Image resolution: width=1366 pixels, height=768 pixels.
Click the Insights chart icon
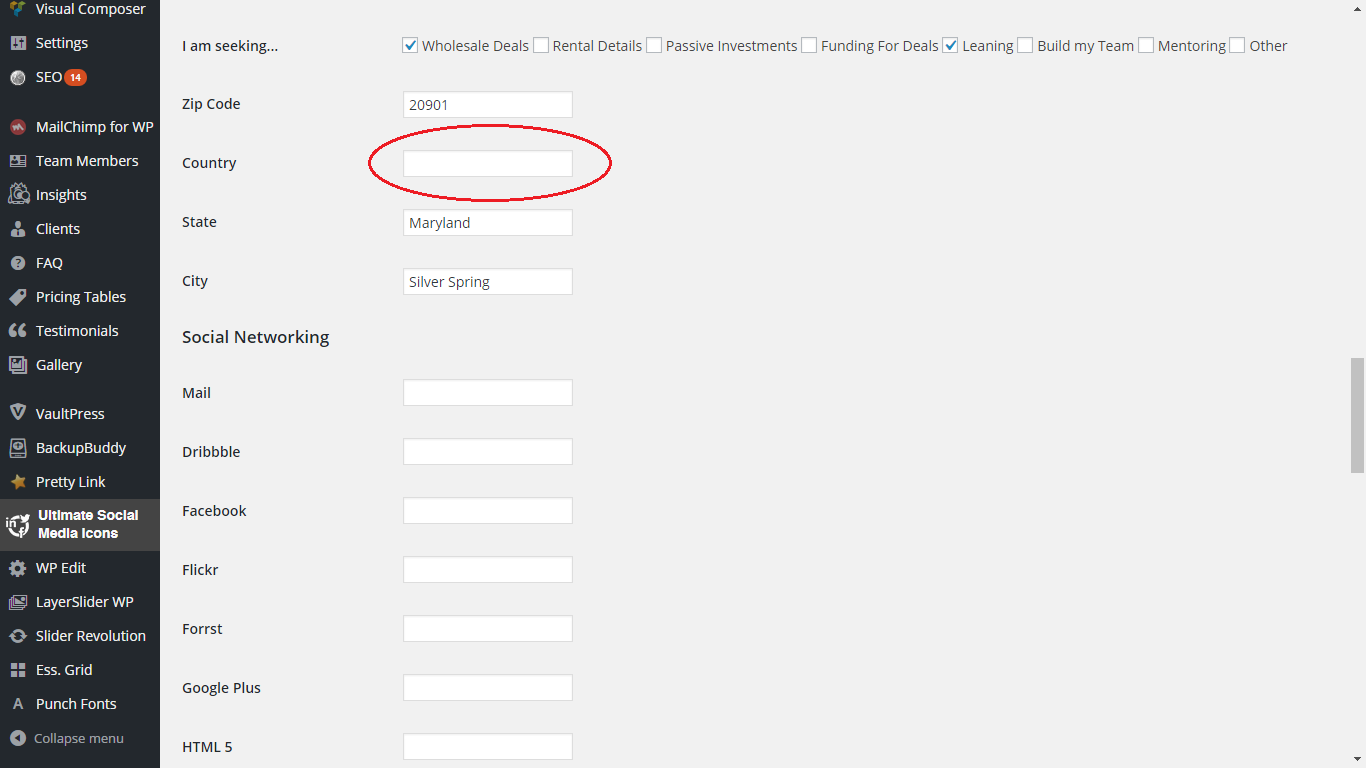pos(17,195)
